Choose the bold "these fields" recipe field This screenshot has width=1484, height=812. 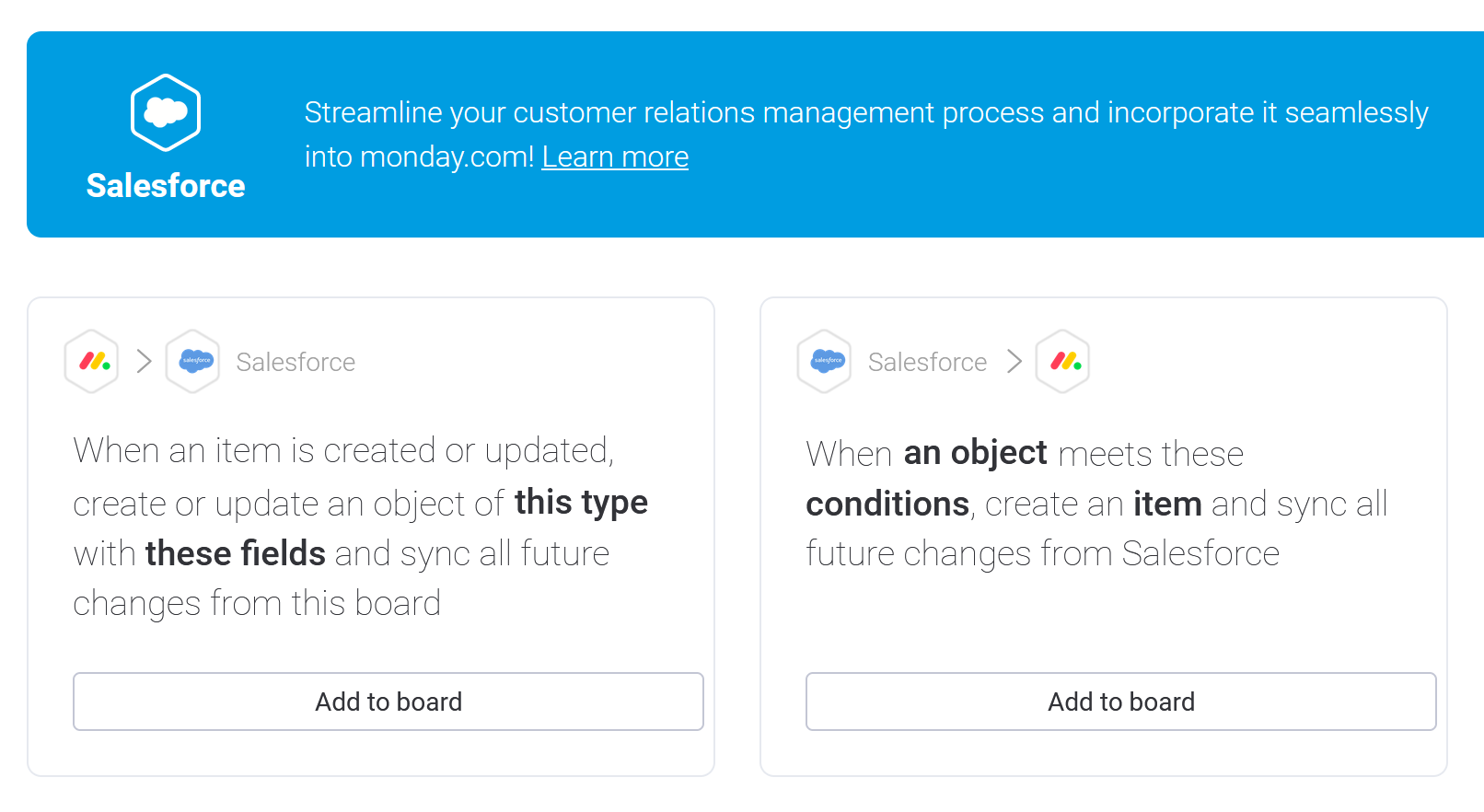click(x=236, y=554)
